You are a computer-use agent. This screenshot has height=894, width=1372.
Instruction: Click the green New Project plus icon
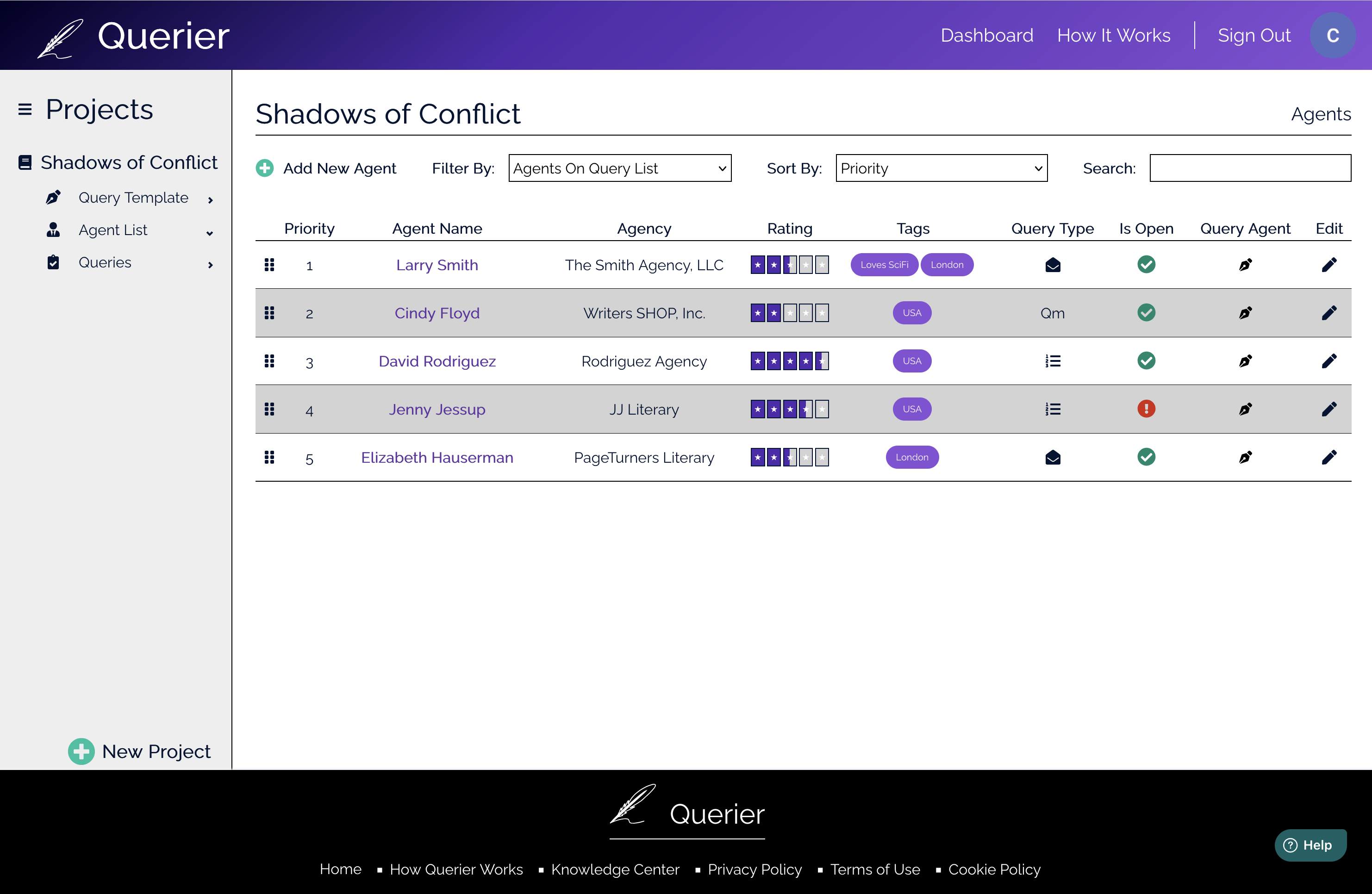pos(81,751)
